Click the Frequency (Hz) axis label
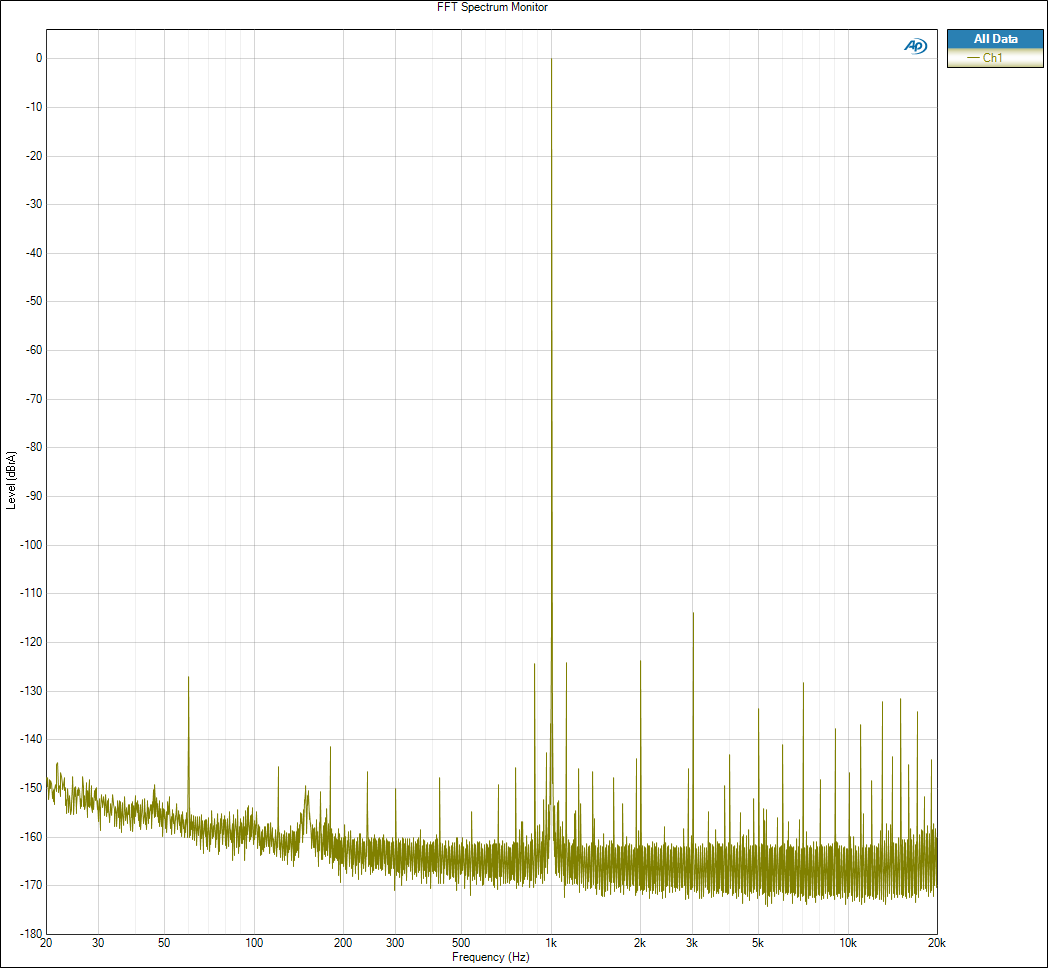Image resolution: width=1048 pixels, height=968 pixels. click(x=491, y=957)
